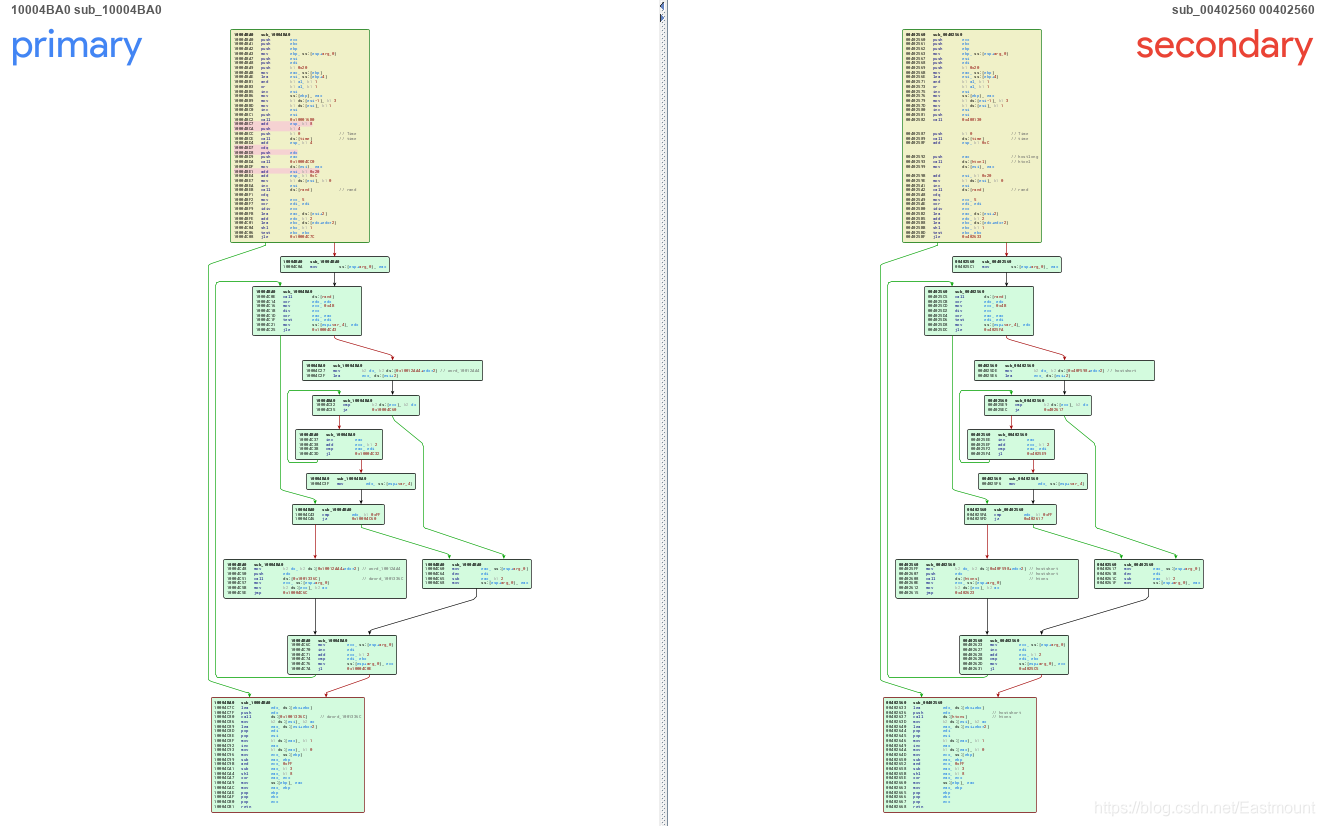1325x826 pixels.
Task: Select primary 'cmp / je' loop-head node
Action: click(366, 406)
